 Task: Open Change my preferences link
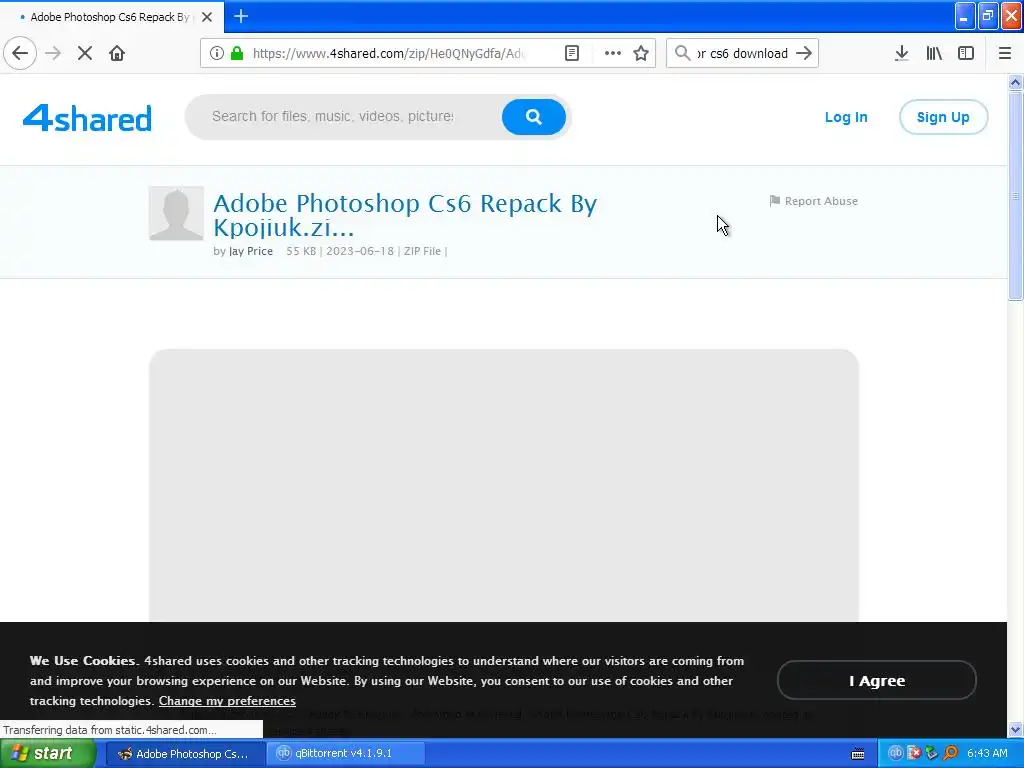[x=227, y=701]
